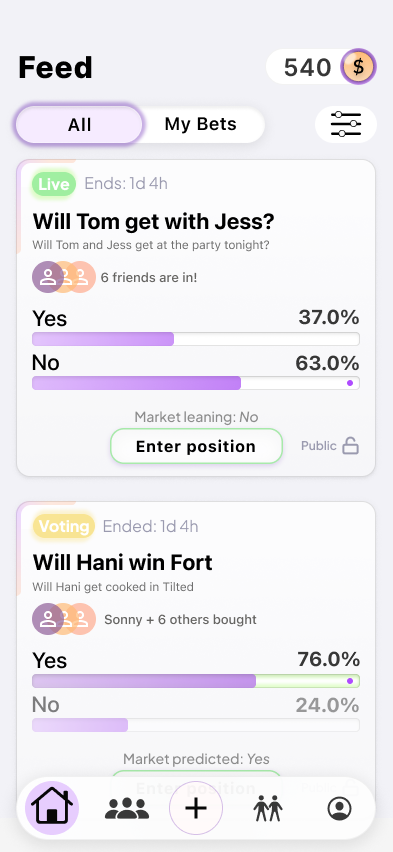
Task: Switch to the My Bets tab
Action: [201, 124]
